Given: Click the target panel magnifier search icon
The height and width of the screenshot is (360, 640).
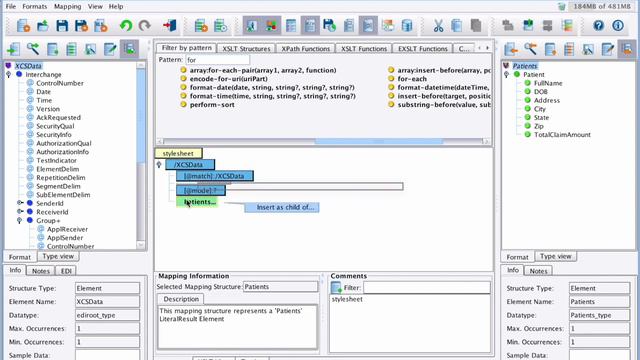Looking at the screenshot, I should [530, 49].
